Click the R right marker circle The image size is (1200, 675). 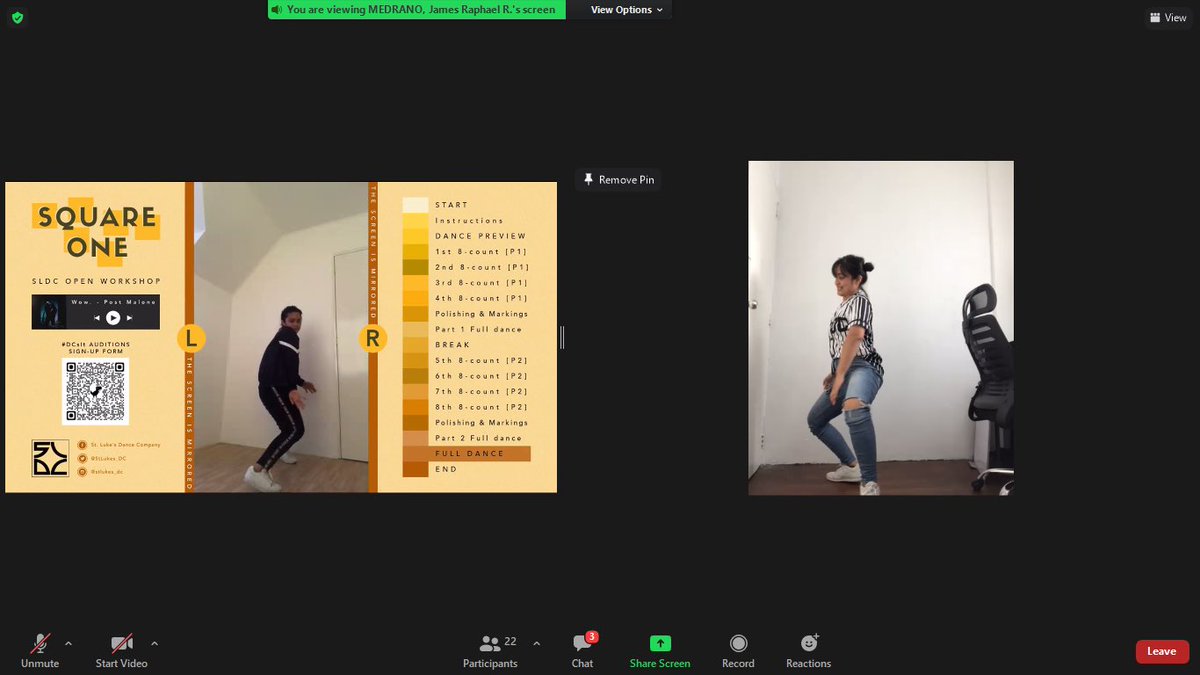372,338
